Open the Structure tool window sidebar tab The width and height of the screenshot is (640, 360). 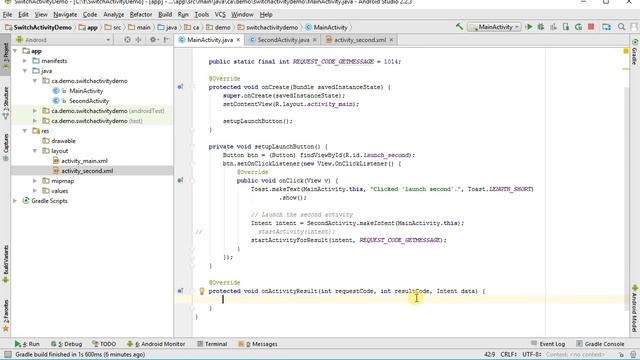tap(5, 103)
